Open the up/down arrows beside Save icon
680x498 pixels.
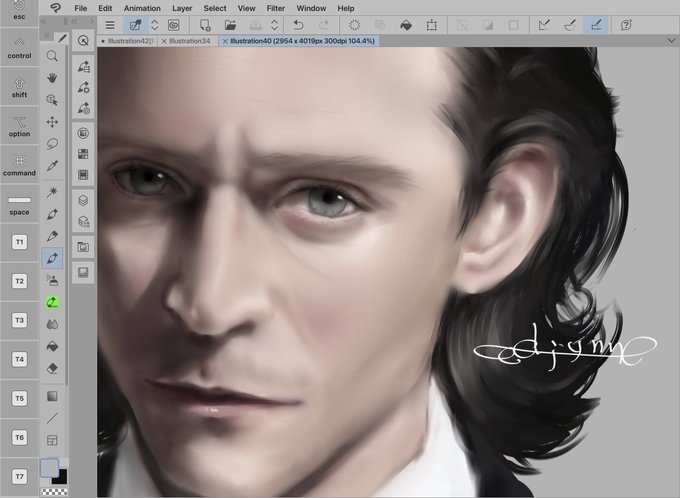pos(274,25)
